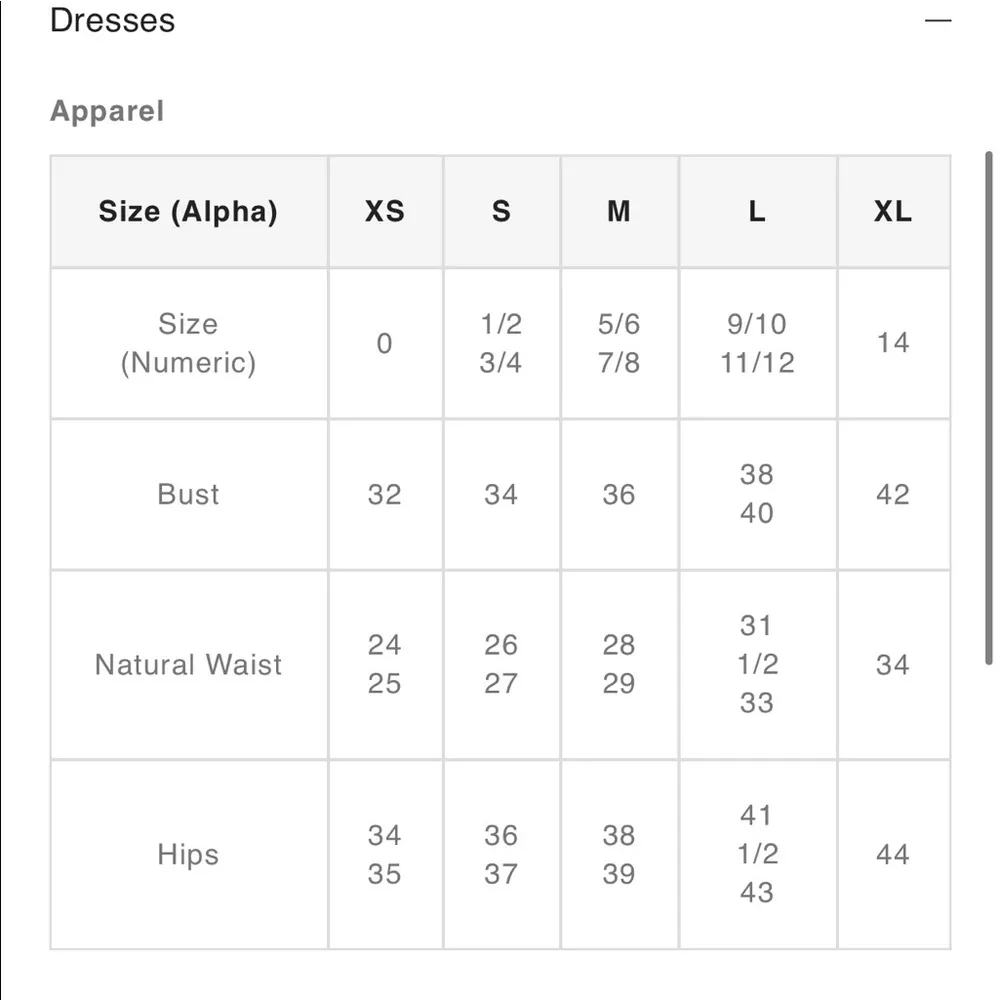Collapse the Dresses section minus icon
This screenshot has height=1000, width=1000.
click(937, 20)
